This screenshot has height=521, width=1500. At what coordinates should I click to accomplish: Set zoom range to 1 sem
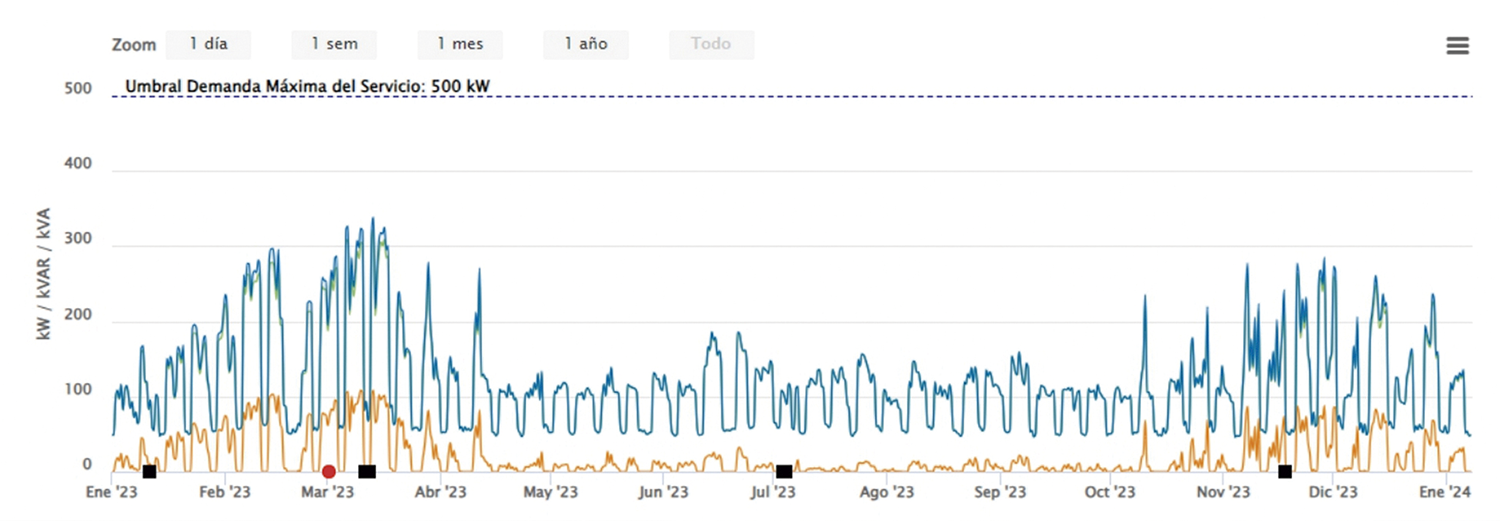pyautogui.click(x=334, y=44)
